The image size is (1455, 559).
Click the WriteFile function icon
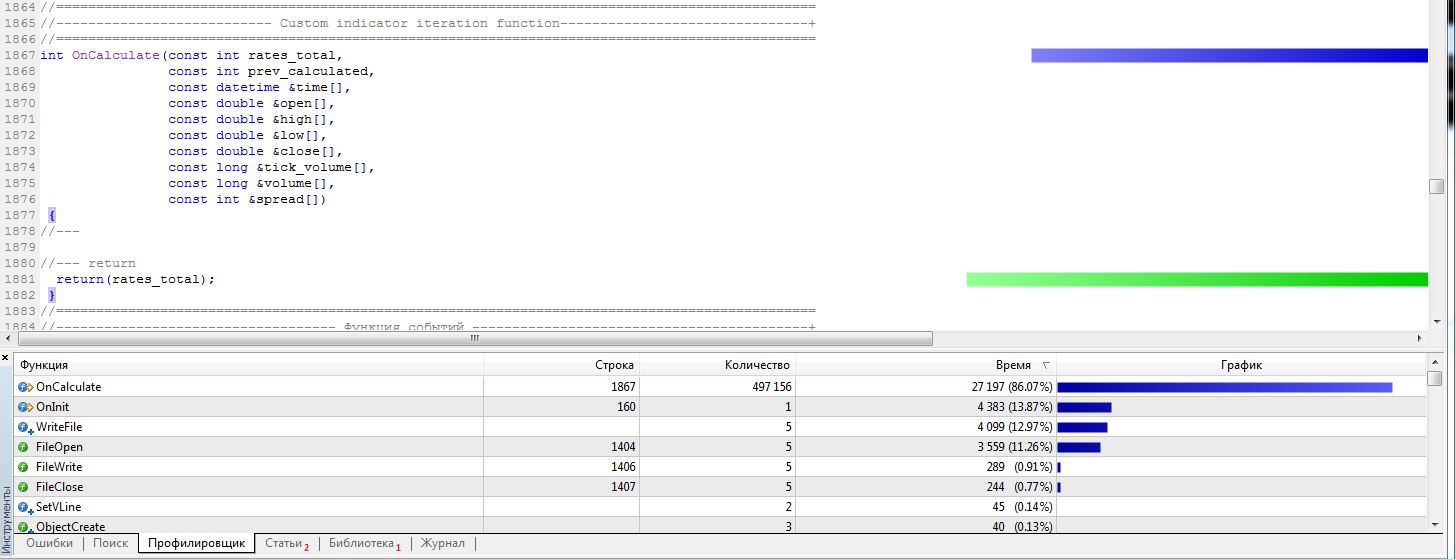[x=25, y=427]
